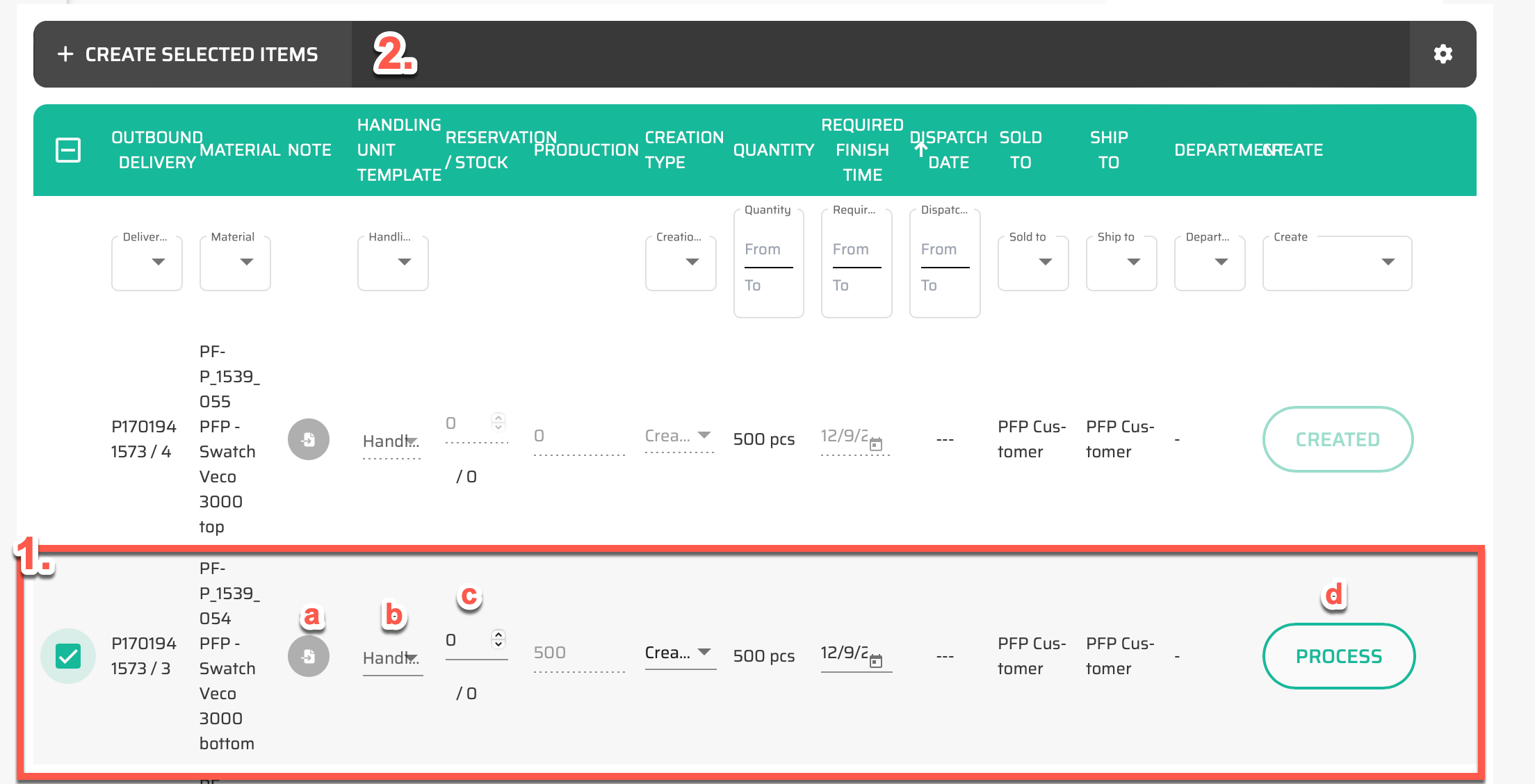
Task: Click the note icon in the P1701941573 / 4 row
Action: click(x=309, y=439)
